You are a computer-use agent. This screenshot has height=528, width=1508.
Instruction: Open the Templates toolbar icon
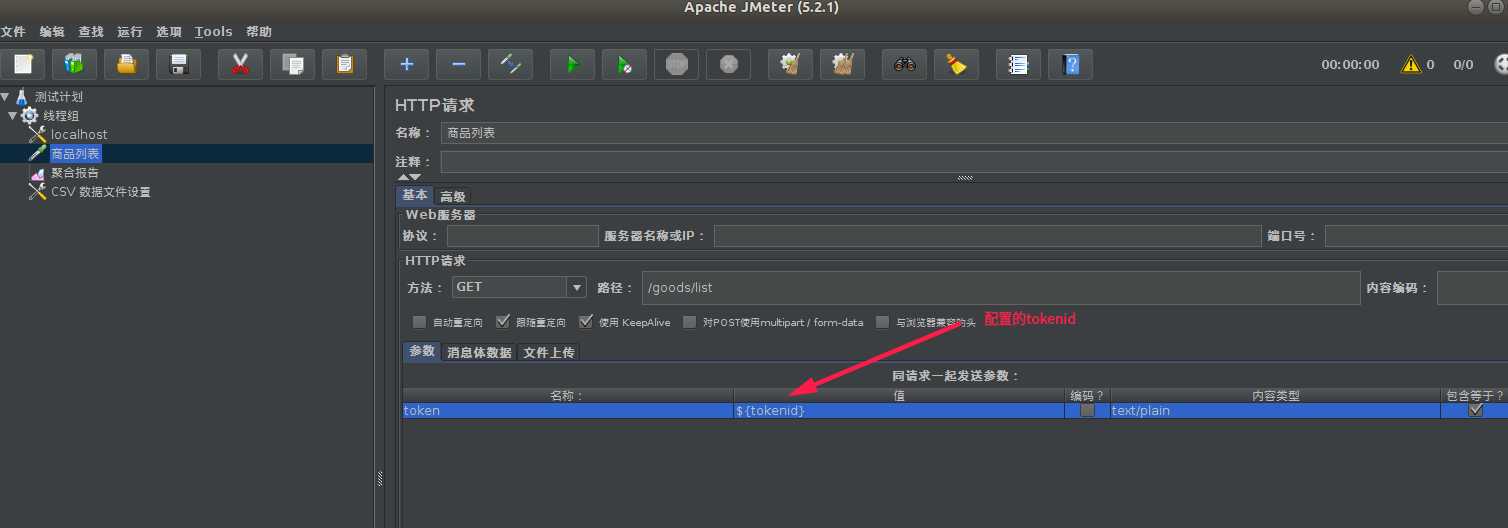[74, 65]
